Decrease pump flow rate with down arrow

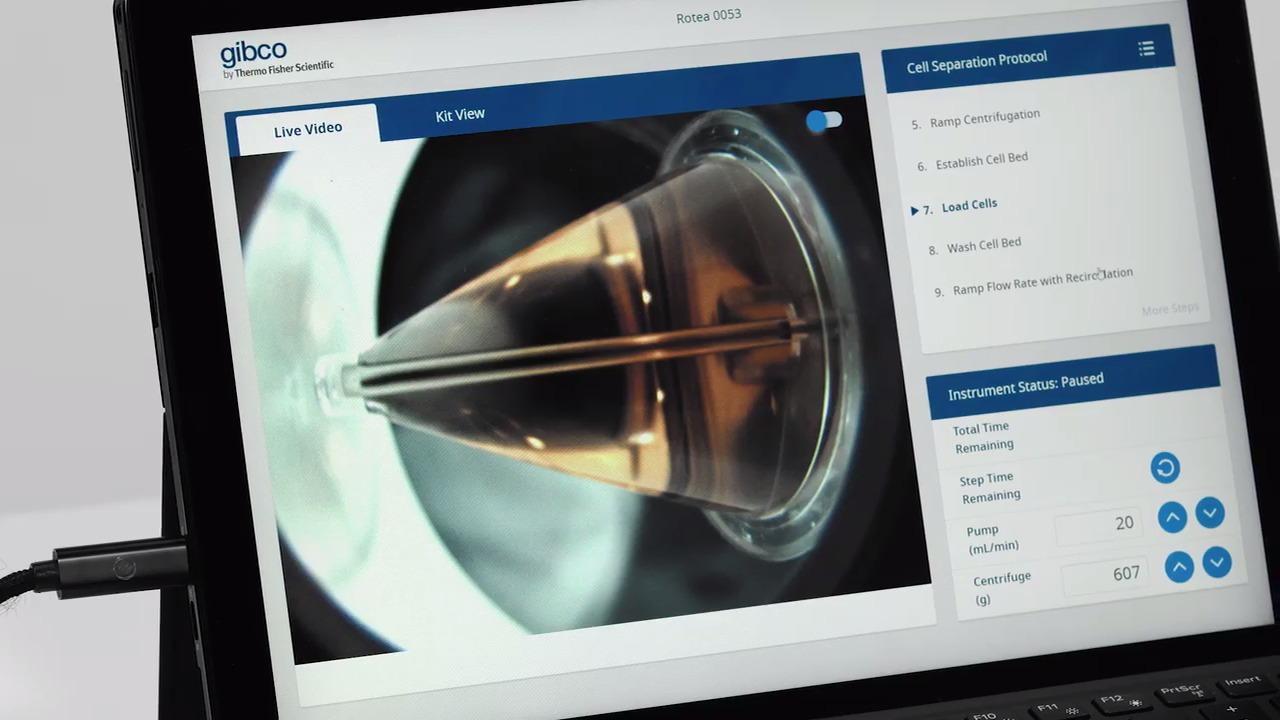[1210, 513]
